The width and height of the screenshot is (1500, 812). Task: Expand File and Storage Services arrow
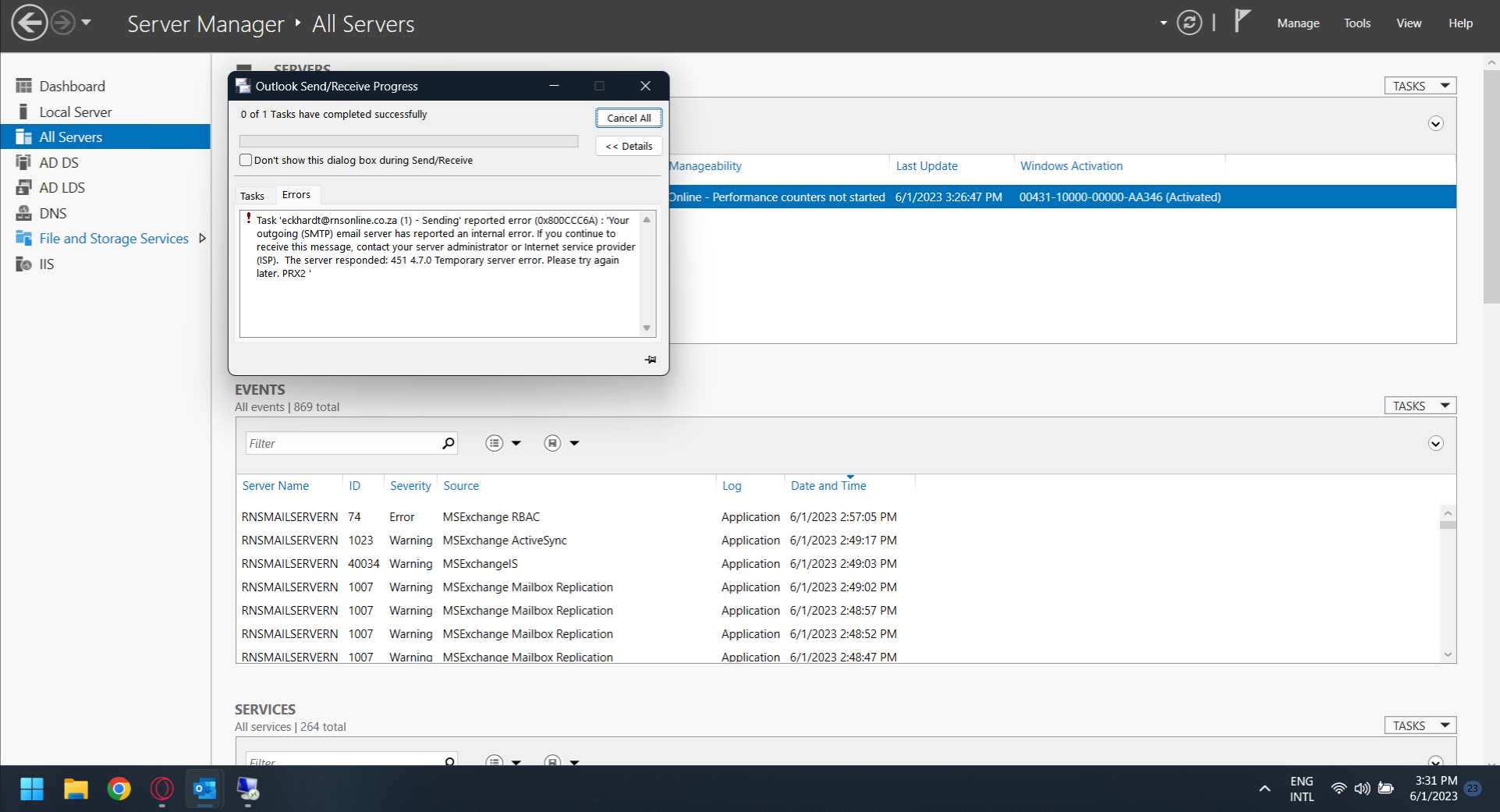[202, 238]
